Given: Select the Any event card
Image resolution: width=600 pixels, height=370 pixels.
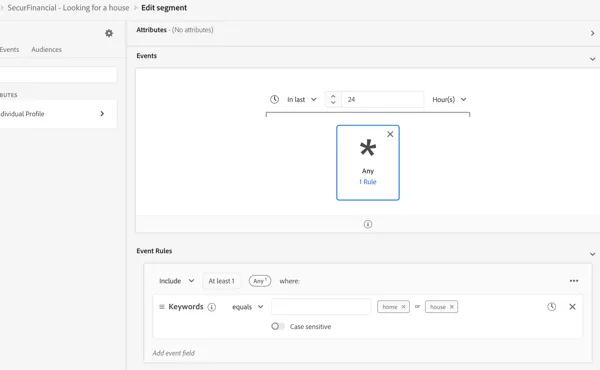Looking at the screenshot, I should click(368, 163).
